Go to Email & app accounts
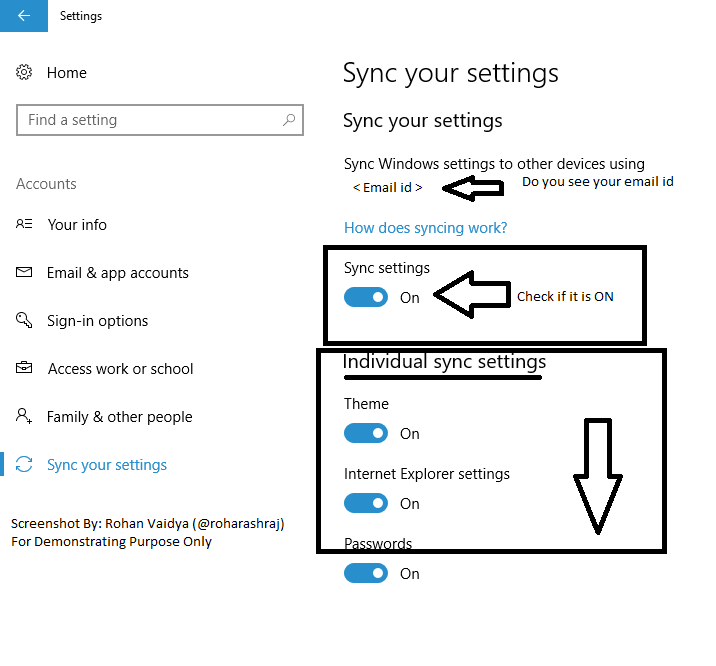 (118, 273)
